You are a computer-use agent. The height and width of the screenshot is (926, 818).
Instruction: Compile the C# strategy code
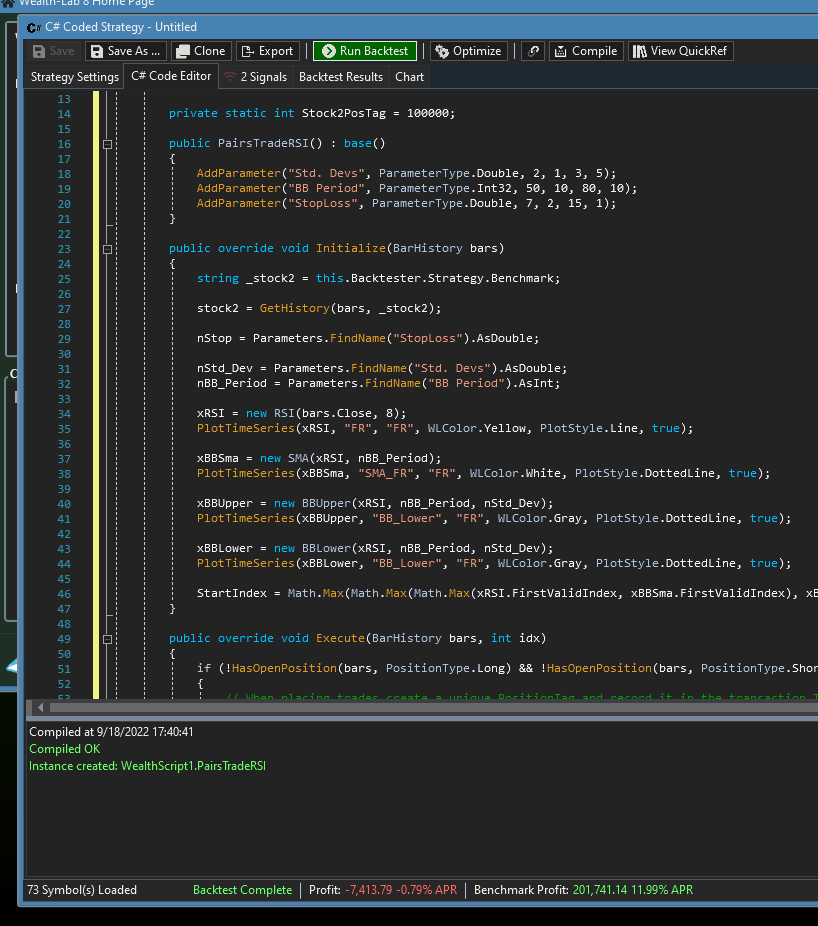[x=585, y=51]
